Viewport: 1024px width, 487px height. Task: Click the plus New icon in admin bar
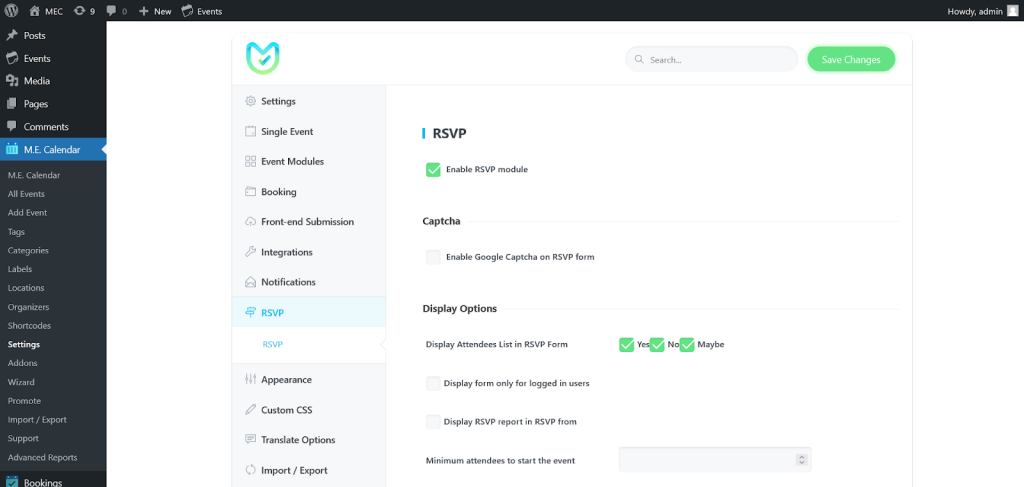coord(144,11)
